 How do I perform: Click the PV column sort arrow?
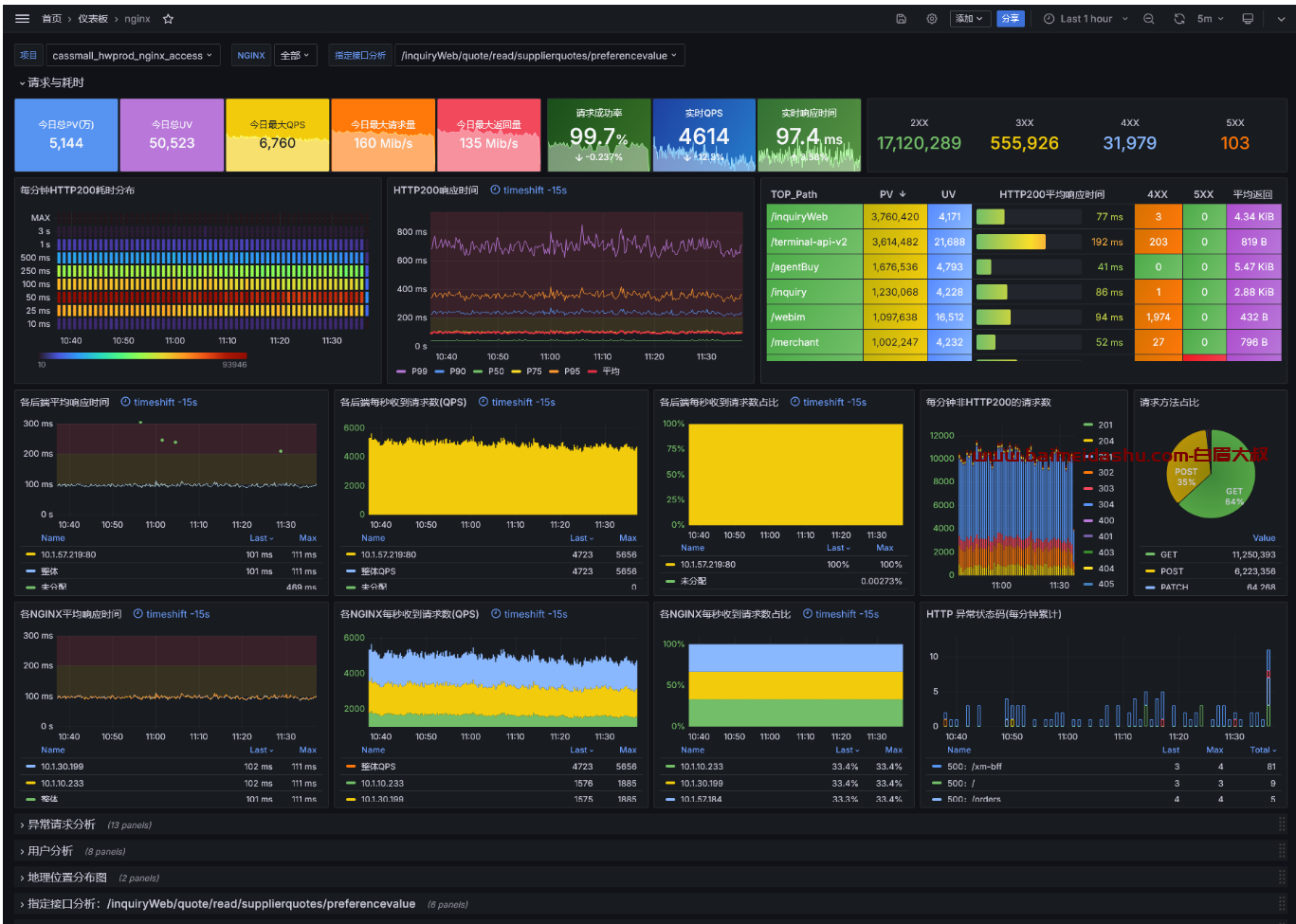(x=903, y=194)
